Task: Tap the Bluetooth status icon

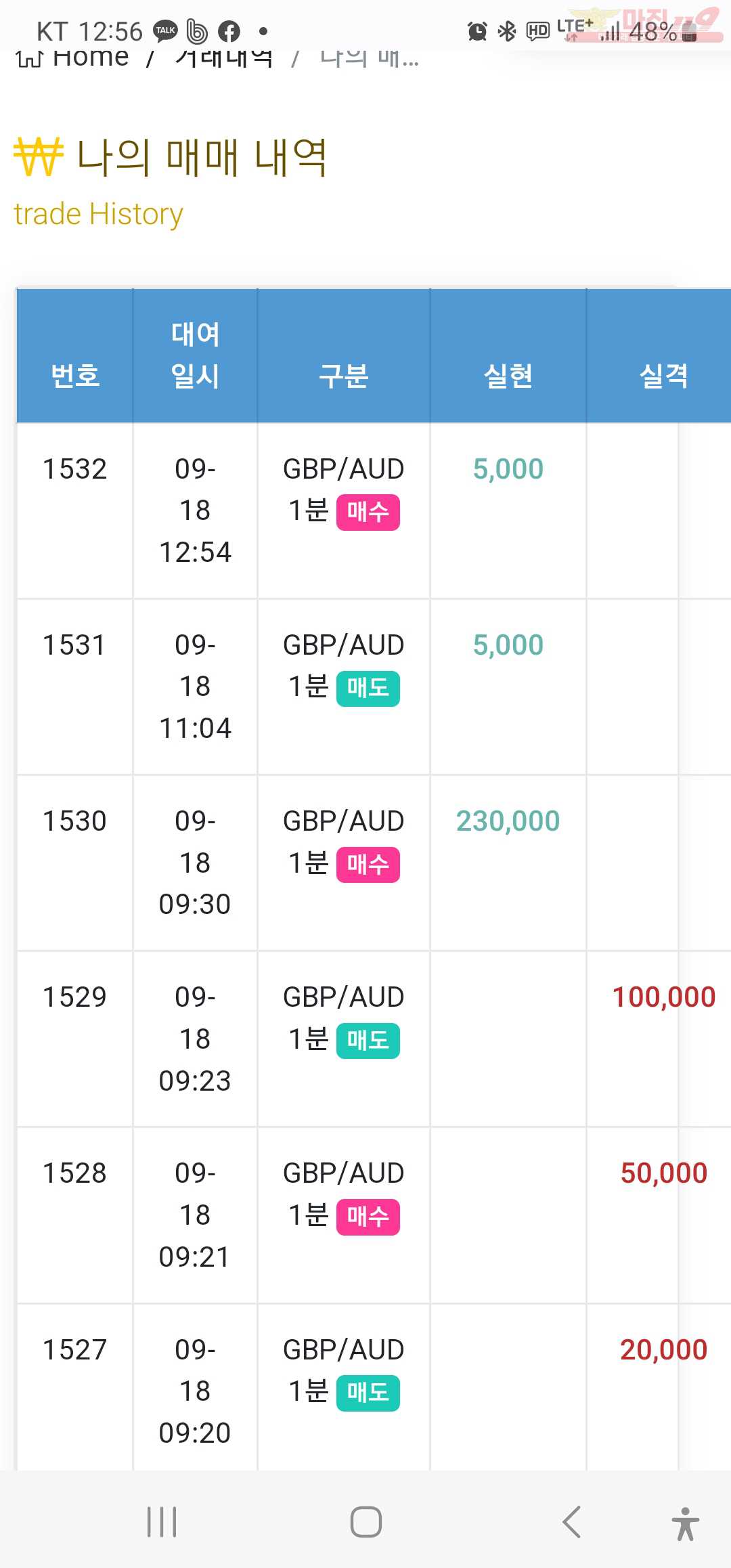Action: (x=507, y=31)
